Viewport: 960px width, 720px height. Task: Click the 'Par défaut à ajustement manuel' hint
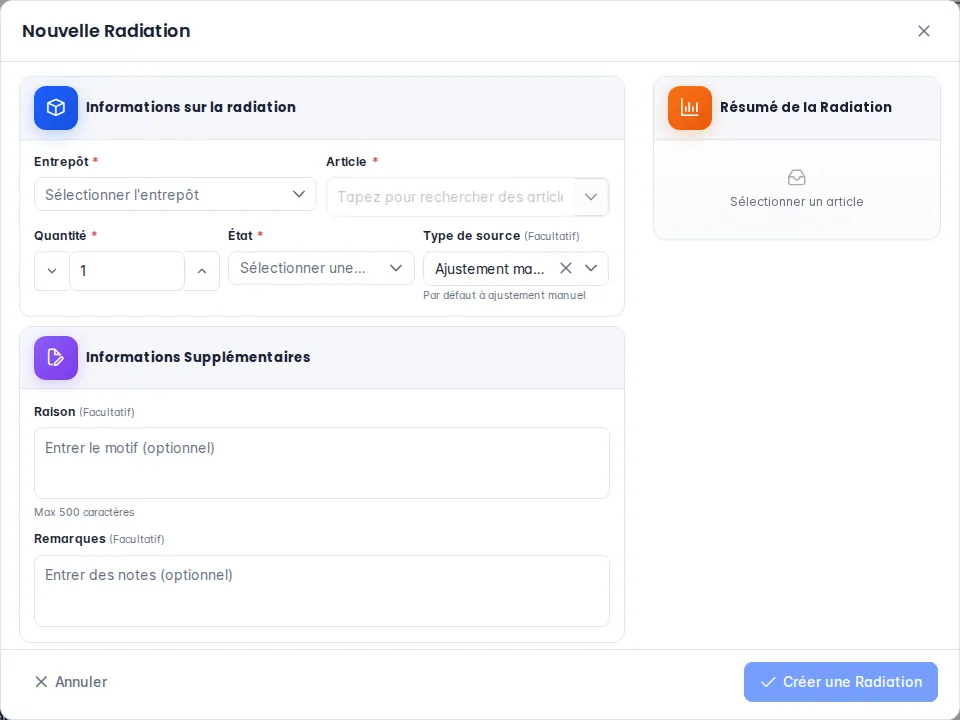pos(504,295)
